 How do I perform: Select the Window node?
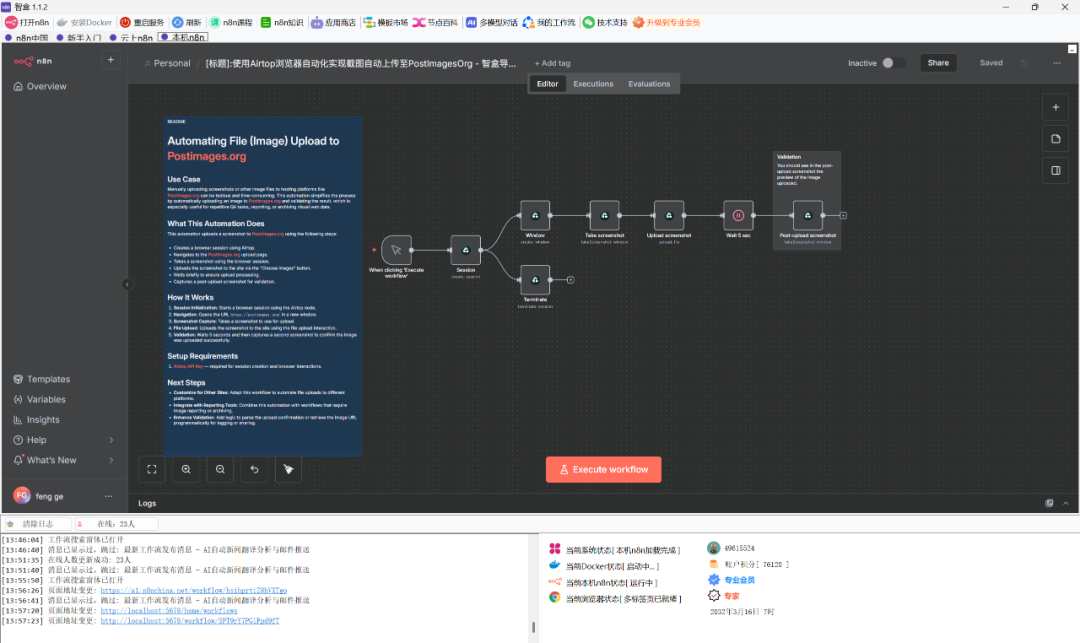pos(535,215)
